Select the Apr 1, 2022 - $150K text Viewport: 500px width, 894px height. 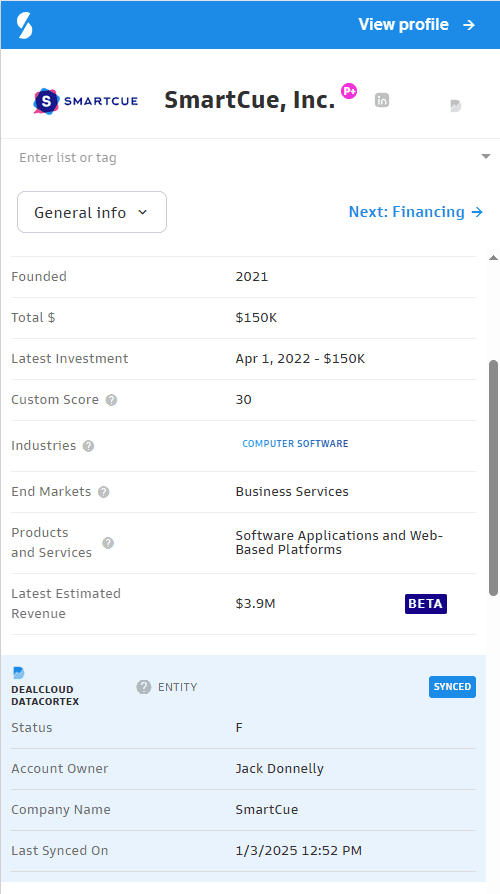click(300, 359)
